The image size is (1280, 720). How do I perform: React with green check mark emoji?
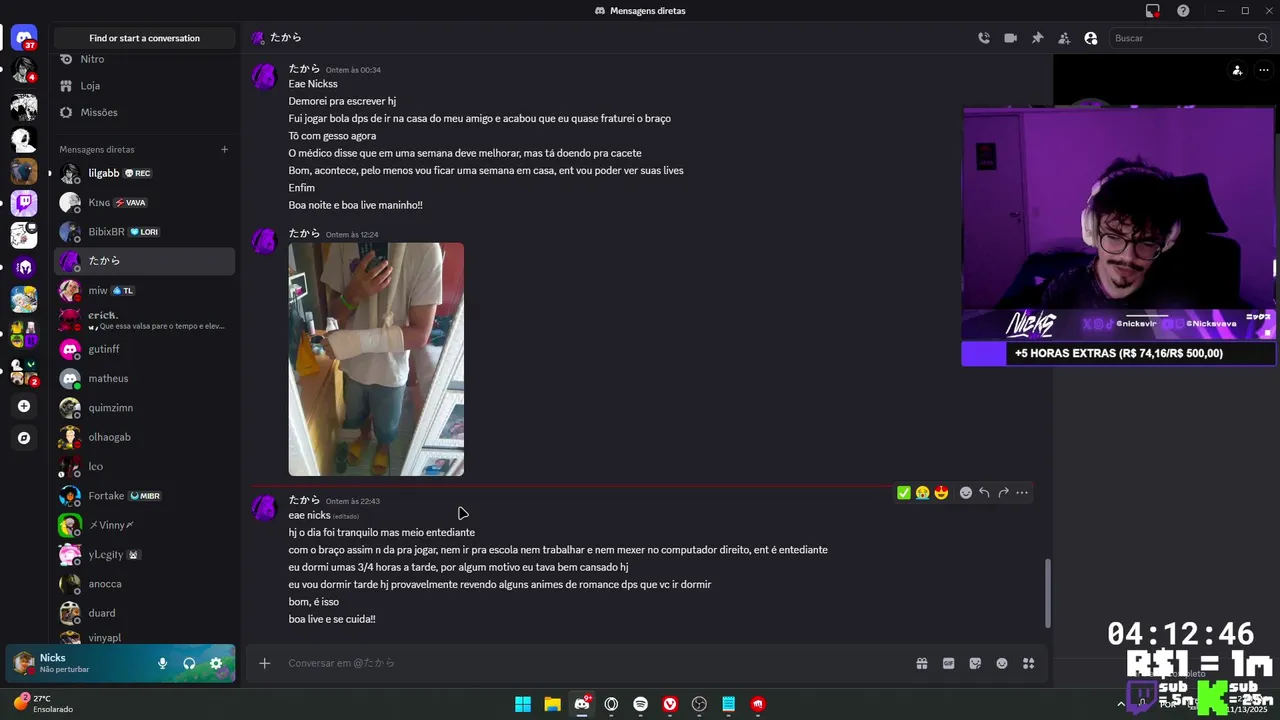904,493
